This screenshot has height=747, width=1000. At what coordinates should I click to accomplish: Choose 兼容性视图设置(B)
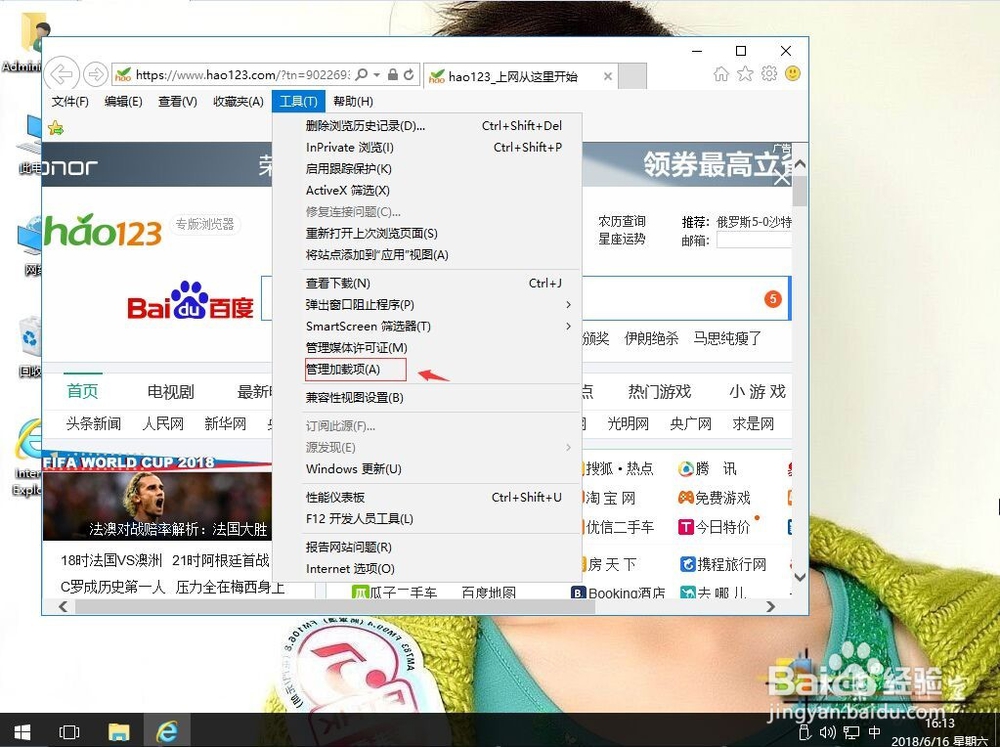pos(427,397)
